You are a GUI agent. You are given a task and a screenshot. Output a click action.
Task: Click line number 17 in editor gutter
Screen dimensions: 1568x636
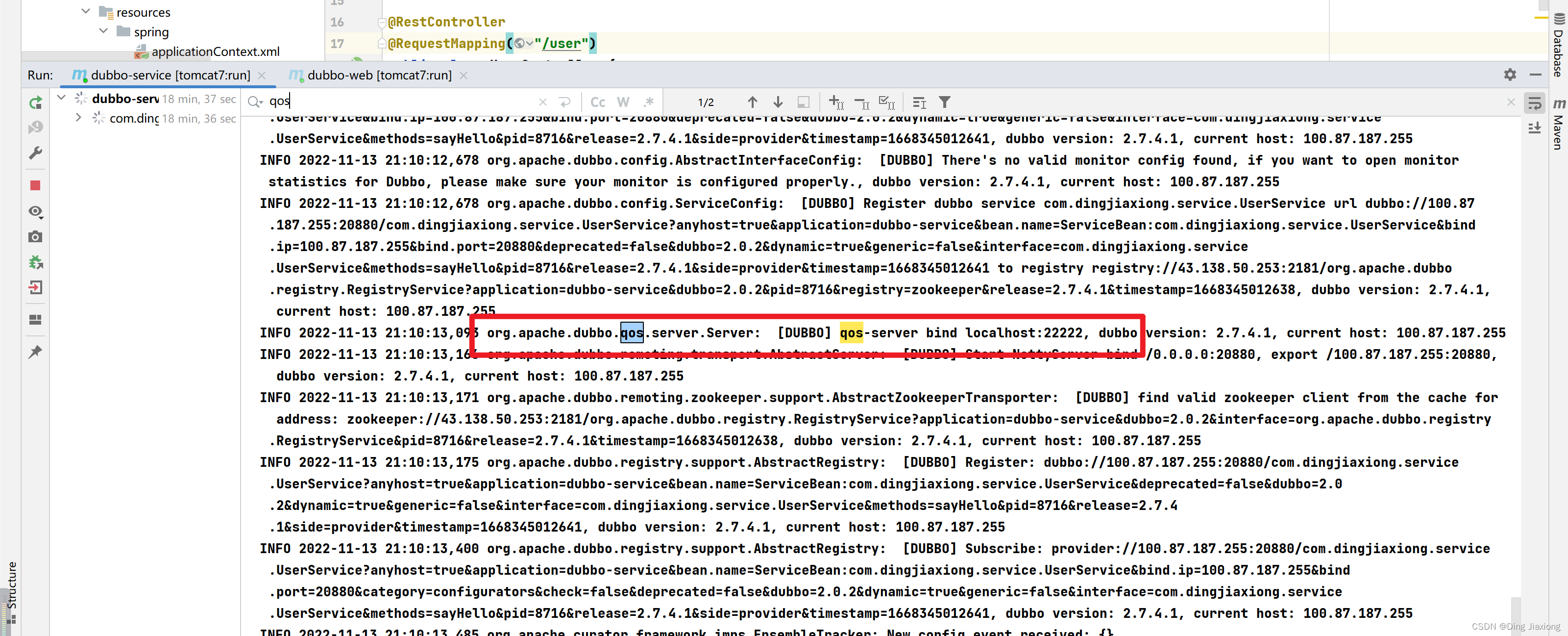tap(337, 44)
